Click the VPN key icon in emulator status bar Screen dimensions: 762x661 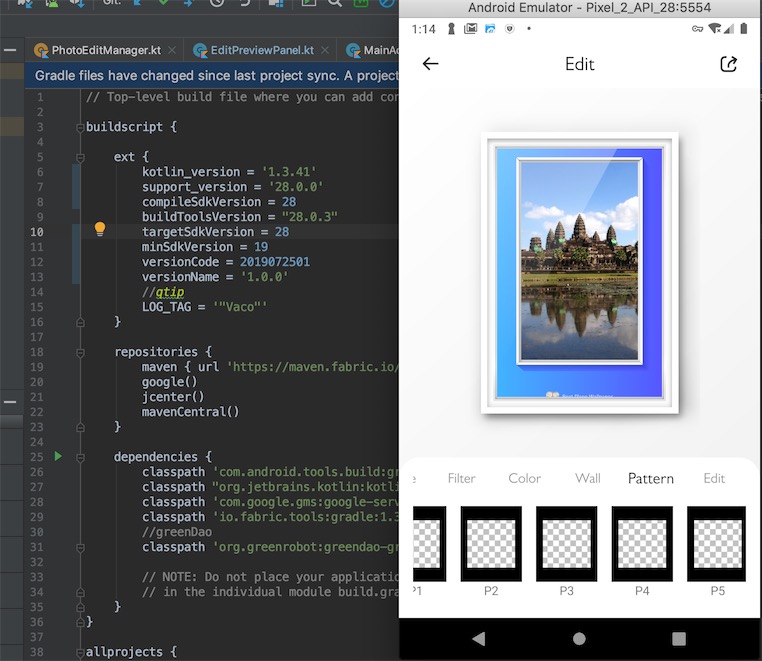pyautogui.click(x=697, y=29)
